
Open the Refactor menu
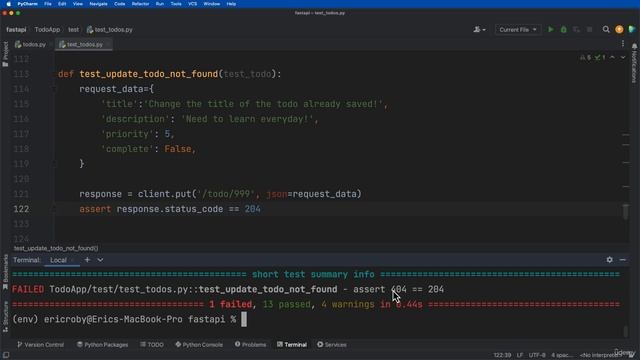click(x=140, y=4)
